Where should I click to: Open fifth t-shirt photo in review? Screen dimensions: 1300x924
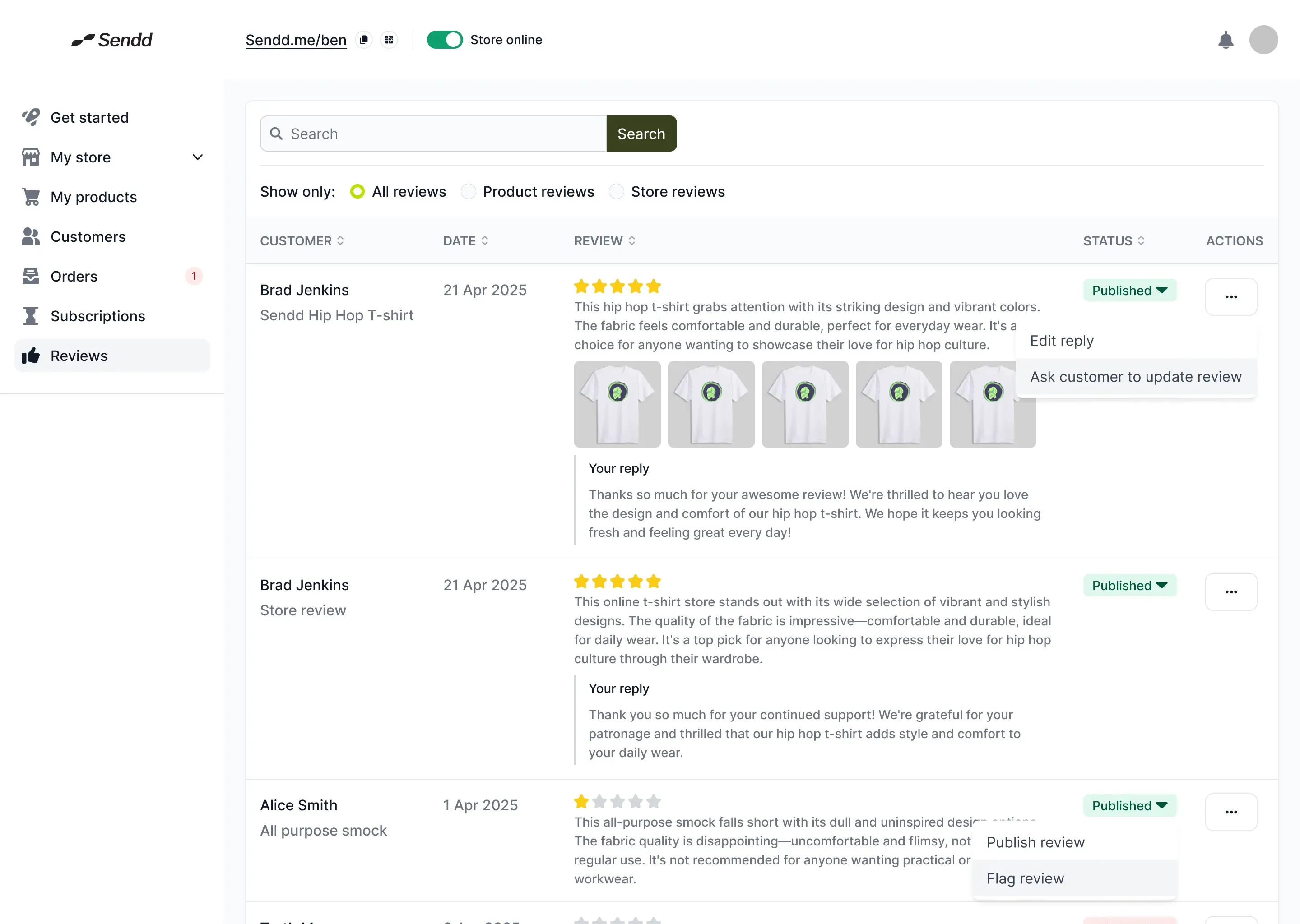(992, 404)
